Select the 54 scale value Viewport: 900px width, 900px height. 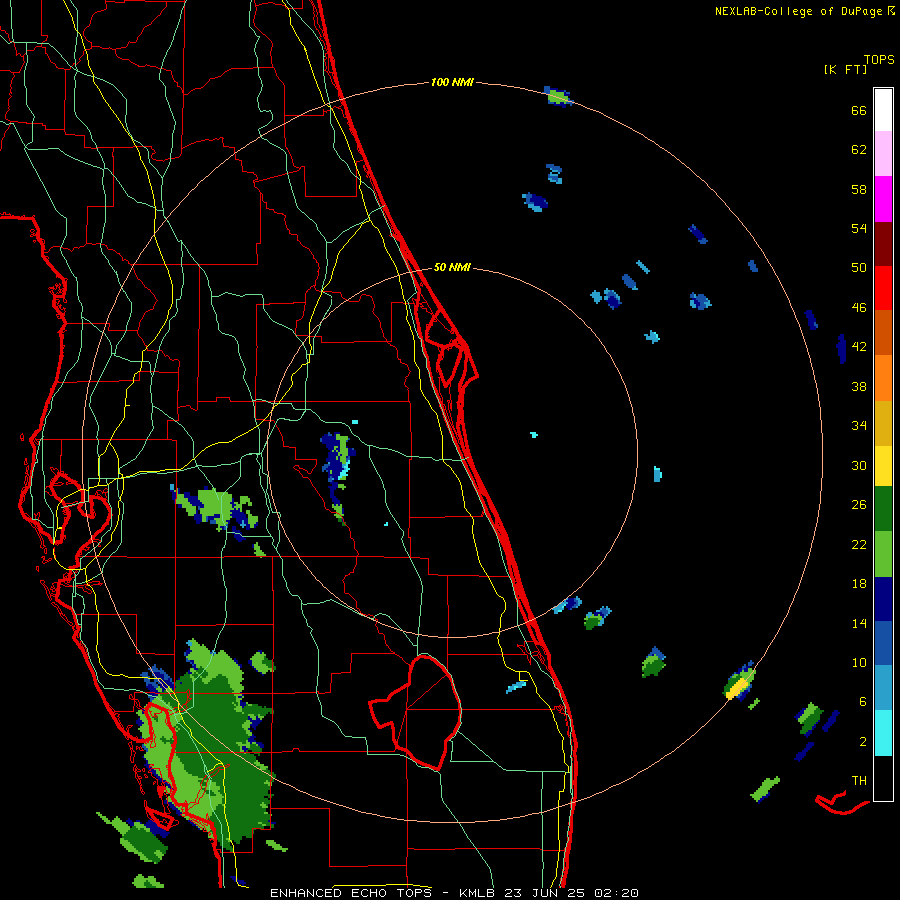[859, 228]
